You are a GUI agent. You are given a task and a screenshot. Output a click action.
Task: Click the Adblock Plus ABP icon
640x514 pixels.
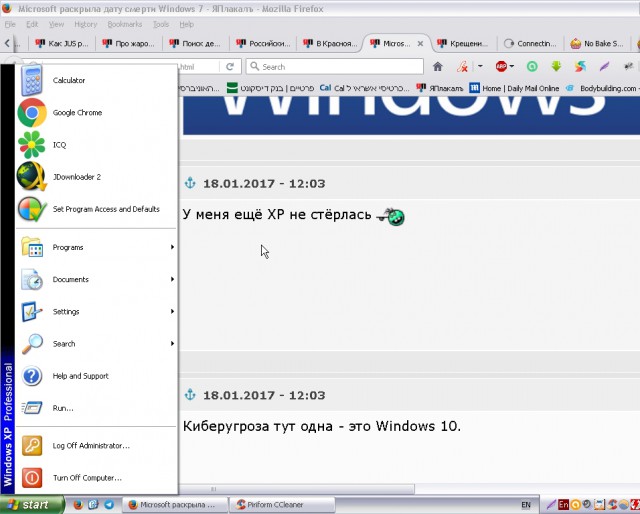click(501, 66)
